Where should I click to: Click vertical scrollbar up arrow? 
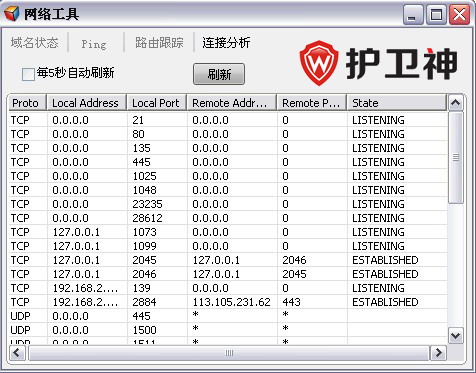pos(455,103)
